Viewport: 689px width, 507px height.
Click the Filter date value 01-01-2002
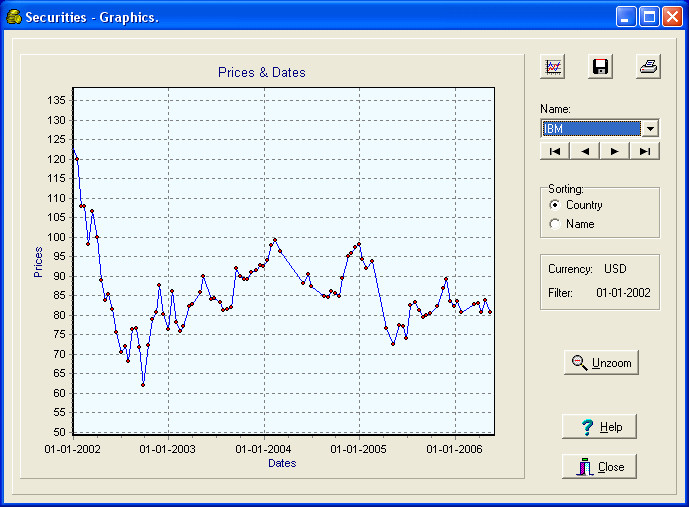pos(623,293)
